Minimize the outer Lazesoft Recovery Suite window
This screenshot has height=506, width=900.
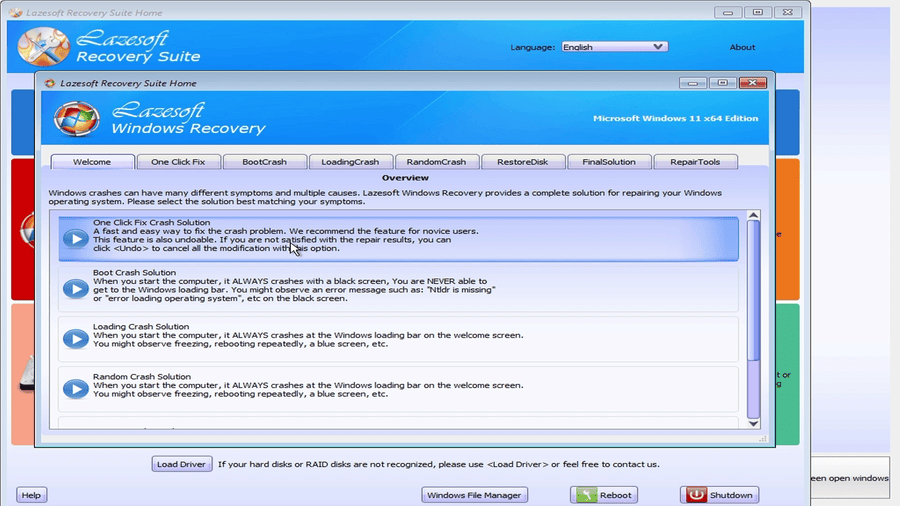(x=728, y=12)
